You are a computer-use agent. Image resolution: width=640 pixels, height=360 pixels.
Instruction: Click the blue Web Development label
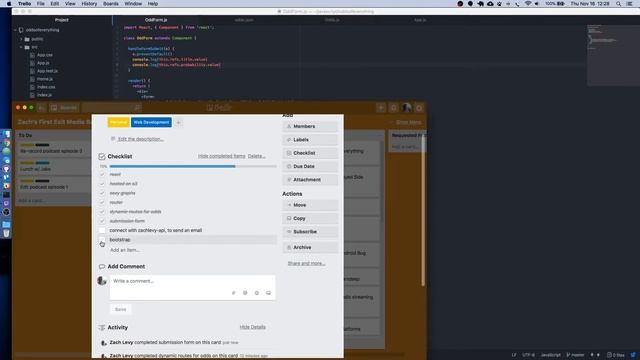coord(151,122)
